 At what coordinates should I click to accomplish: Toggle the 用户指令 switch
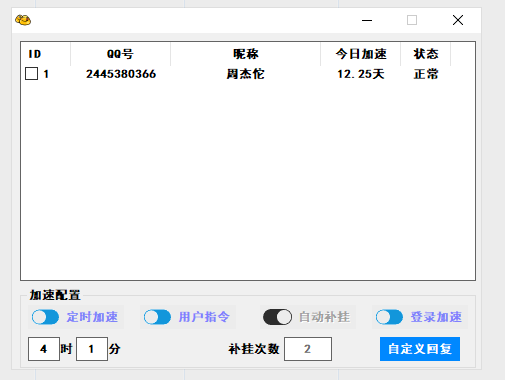(157, 317)
